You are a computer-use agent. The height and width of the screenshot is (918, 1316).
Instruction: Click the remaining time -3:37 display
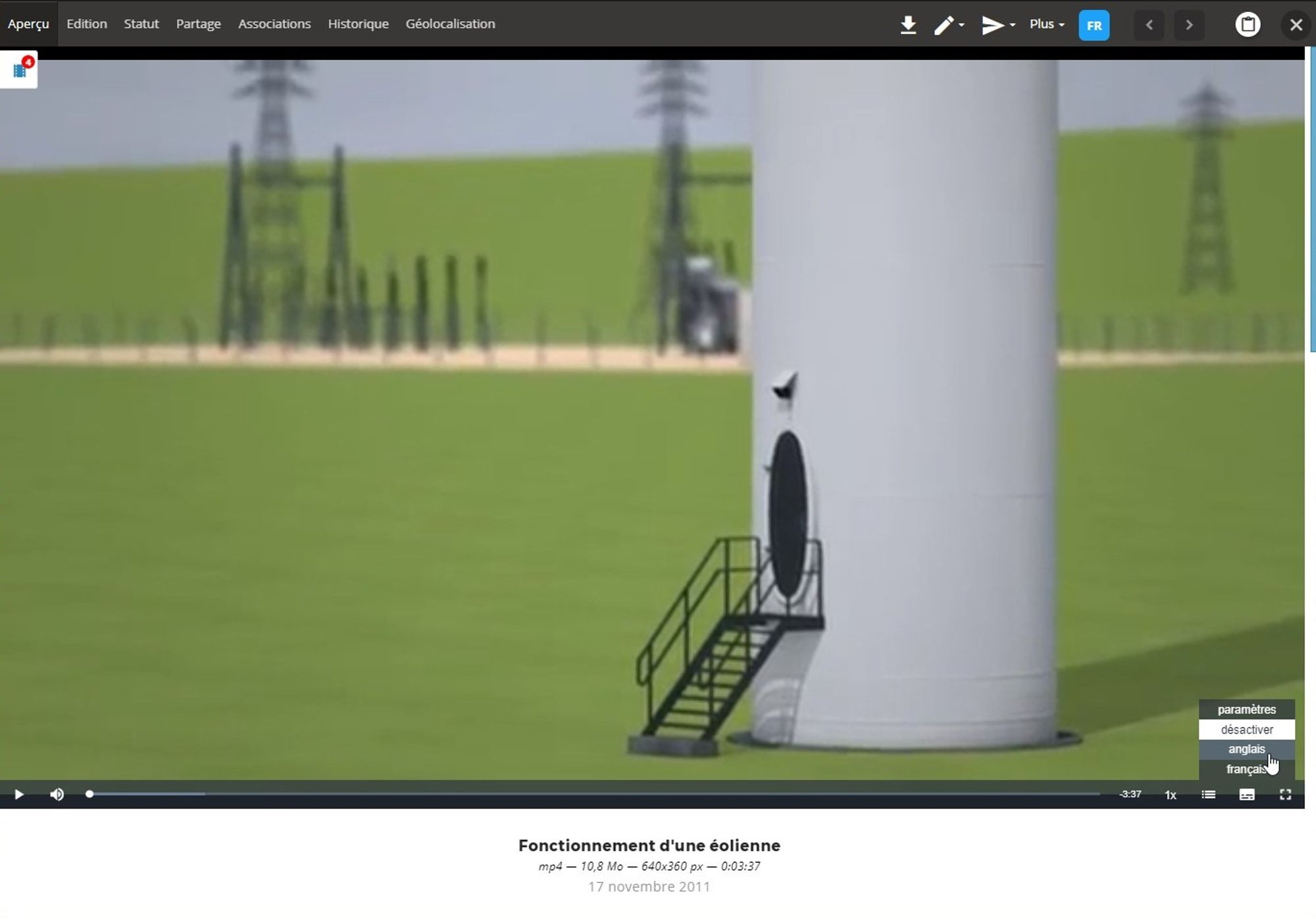point(1130,794)
